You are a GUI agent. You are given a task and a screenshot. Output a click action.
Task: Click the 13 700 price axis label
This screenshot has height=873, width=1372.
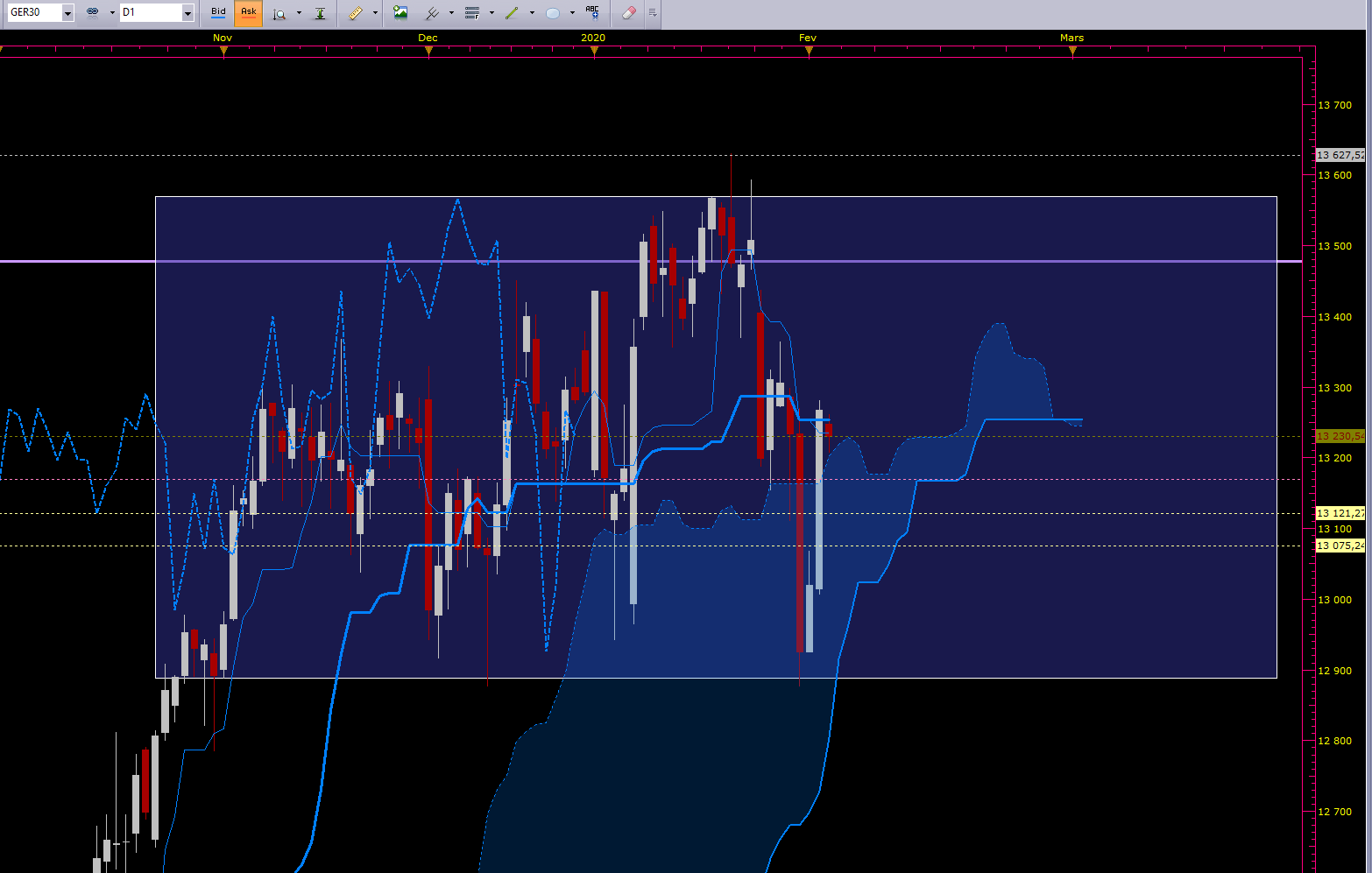(1335, 105)
